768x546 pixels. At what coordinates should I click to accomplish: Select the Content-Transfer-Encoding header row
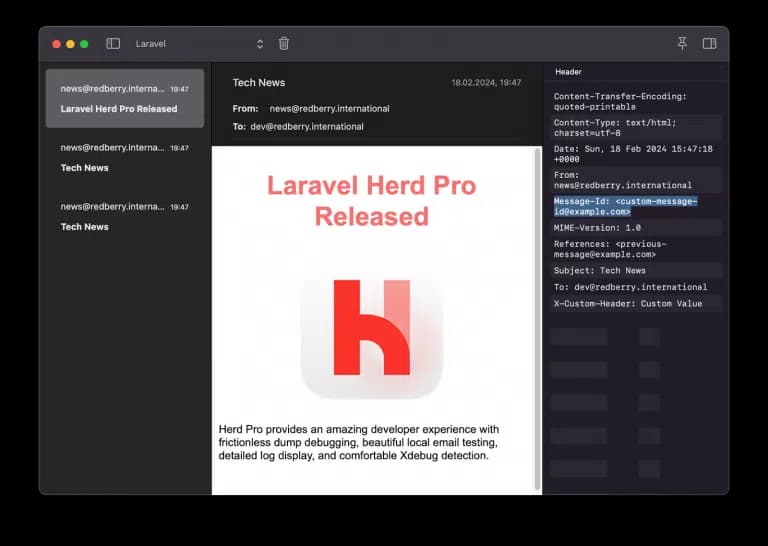635,101
